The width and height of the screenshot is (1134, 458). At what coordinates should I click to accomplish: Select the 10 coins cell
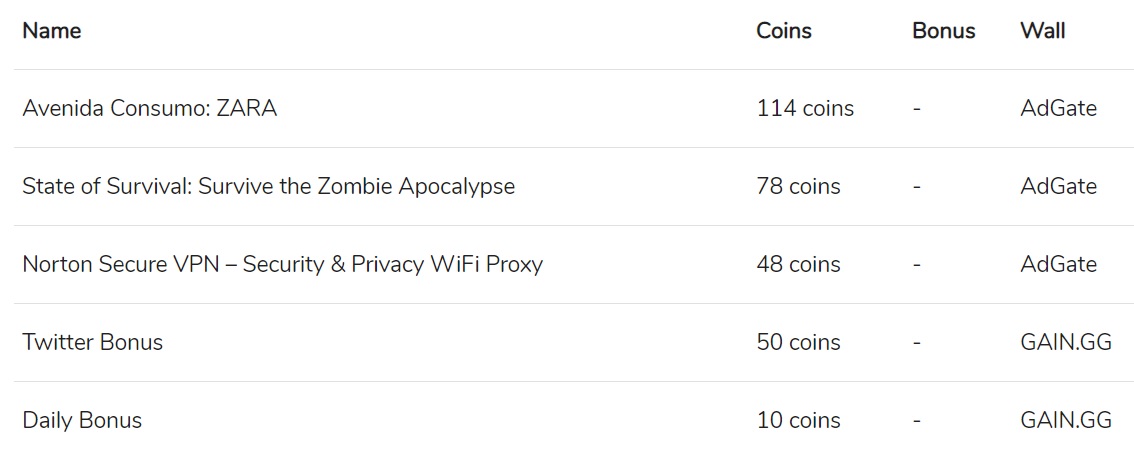[799, 421]
